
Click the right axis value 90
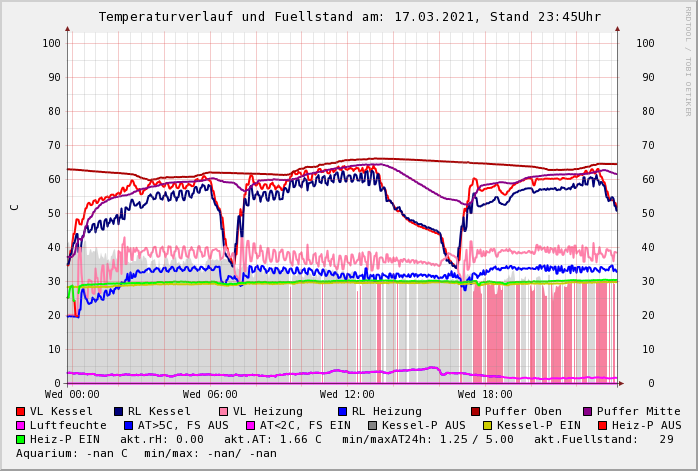point(648,77)
